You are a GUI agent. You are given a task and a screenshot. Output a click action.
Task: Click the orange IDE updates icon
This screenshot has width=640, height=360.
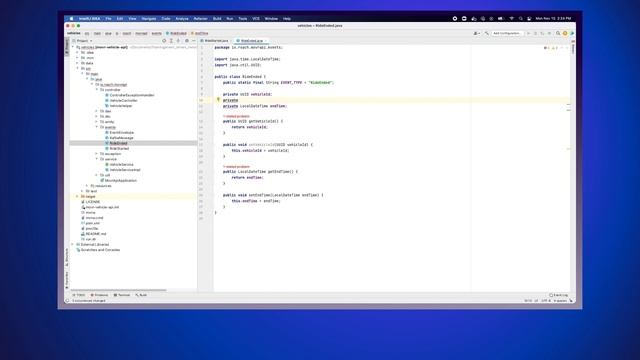click(x=565, y=33)
